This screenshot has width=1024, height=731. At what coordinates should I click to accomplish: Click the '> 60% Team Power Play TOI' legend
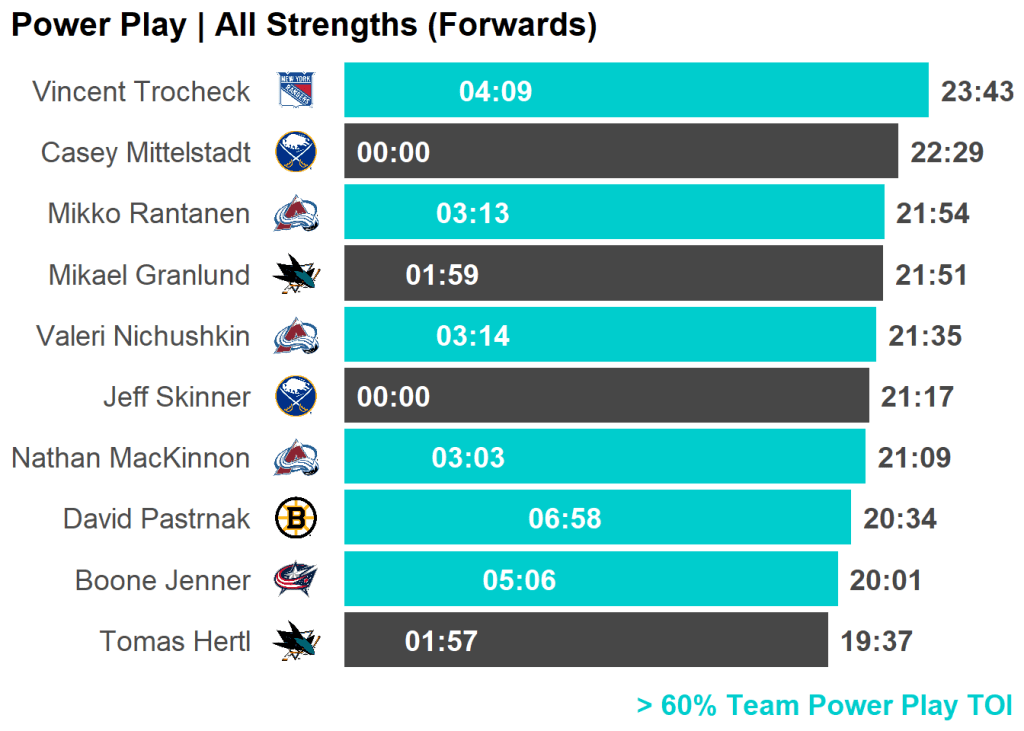pos(824,706)
